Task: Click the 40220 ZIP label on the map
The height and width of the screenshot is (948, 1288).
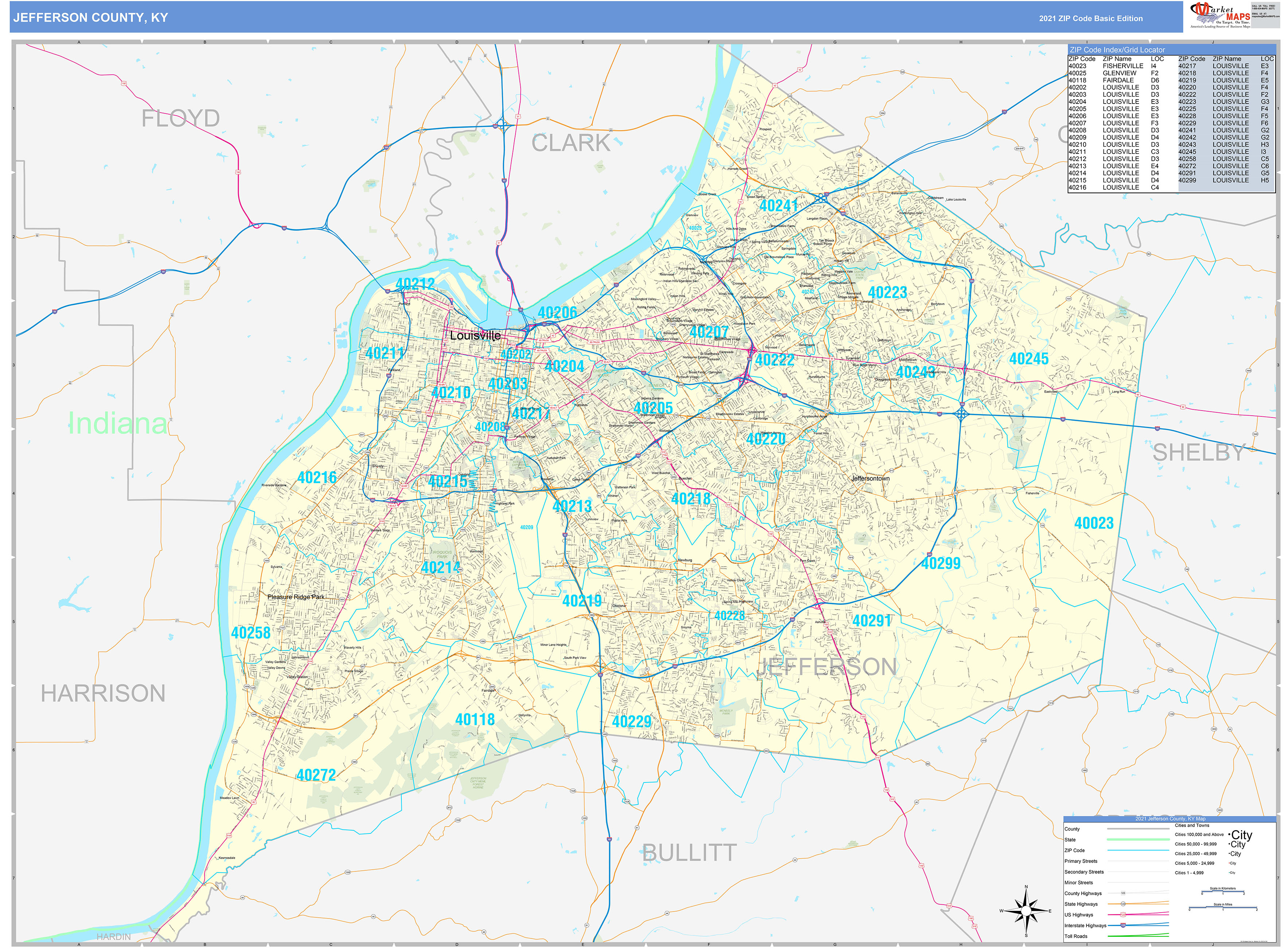Action: click(766, 439)
